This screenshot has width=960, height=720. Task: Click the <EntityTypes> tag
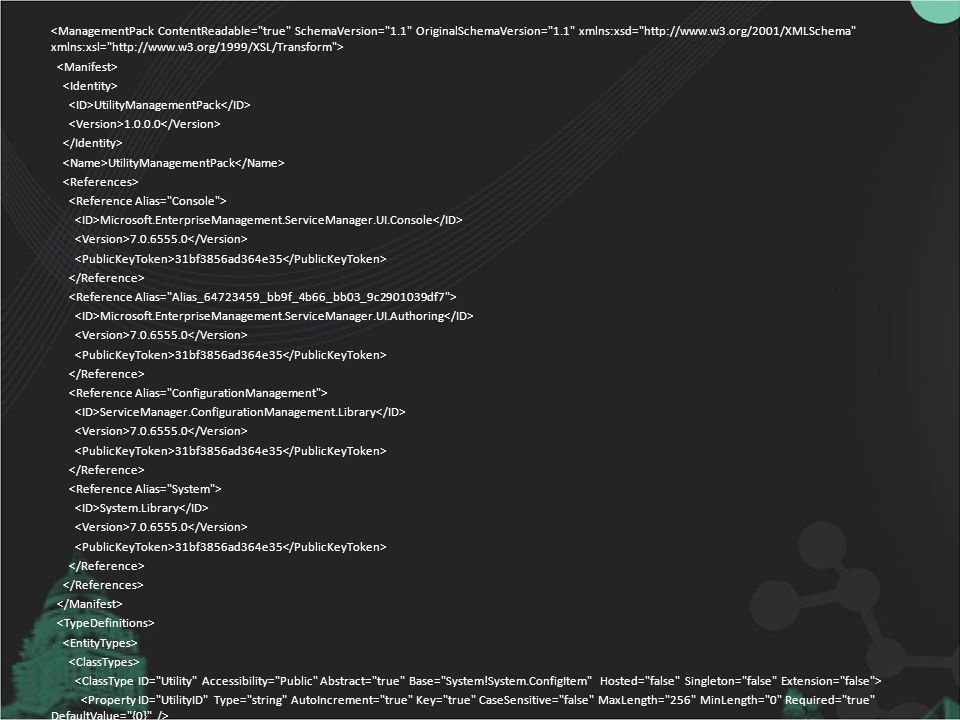point(100,643)
